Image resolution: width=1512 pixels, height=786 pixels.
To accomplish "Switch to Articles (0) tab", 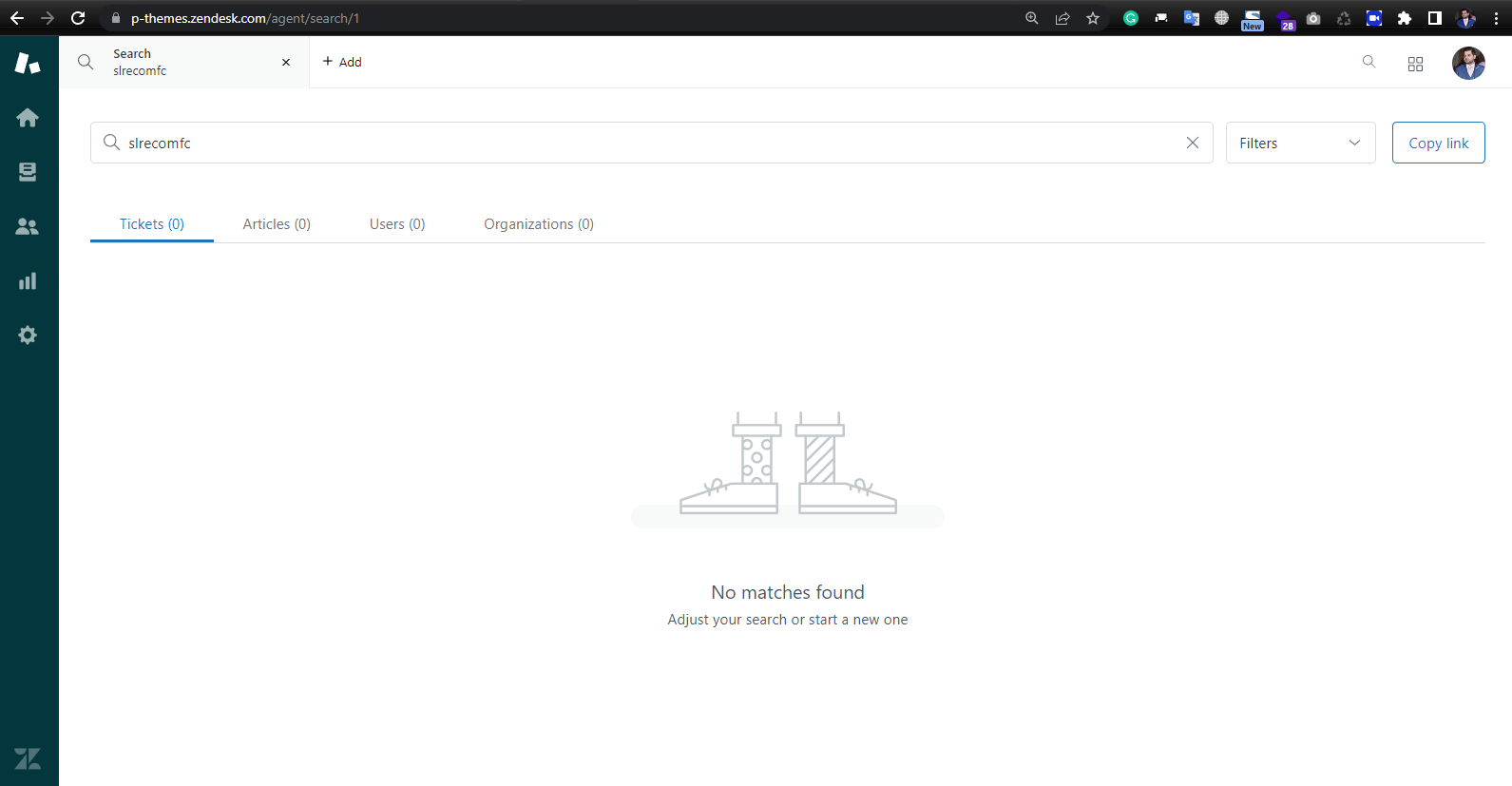I will [277, 224].
